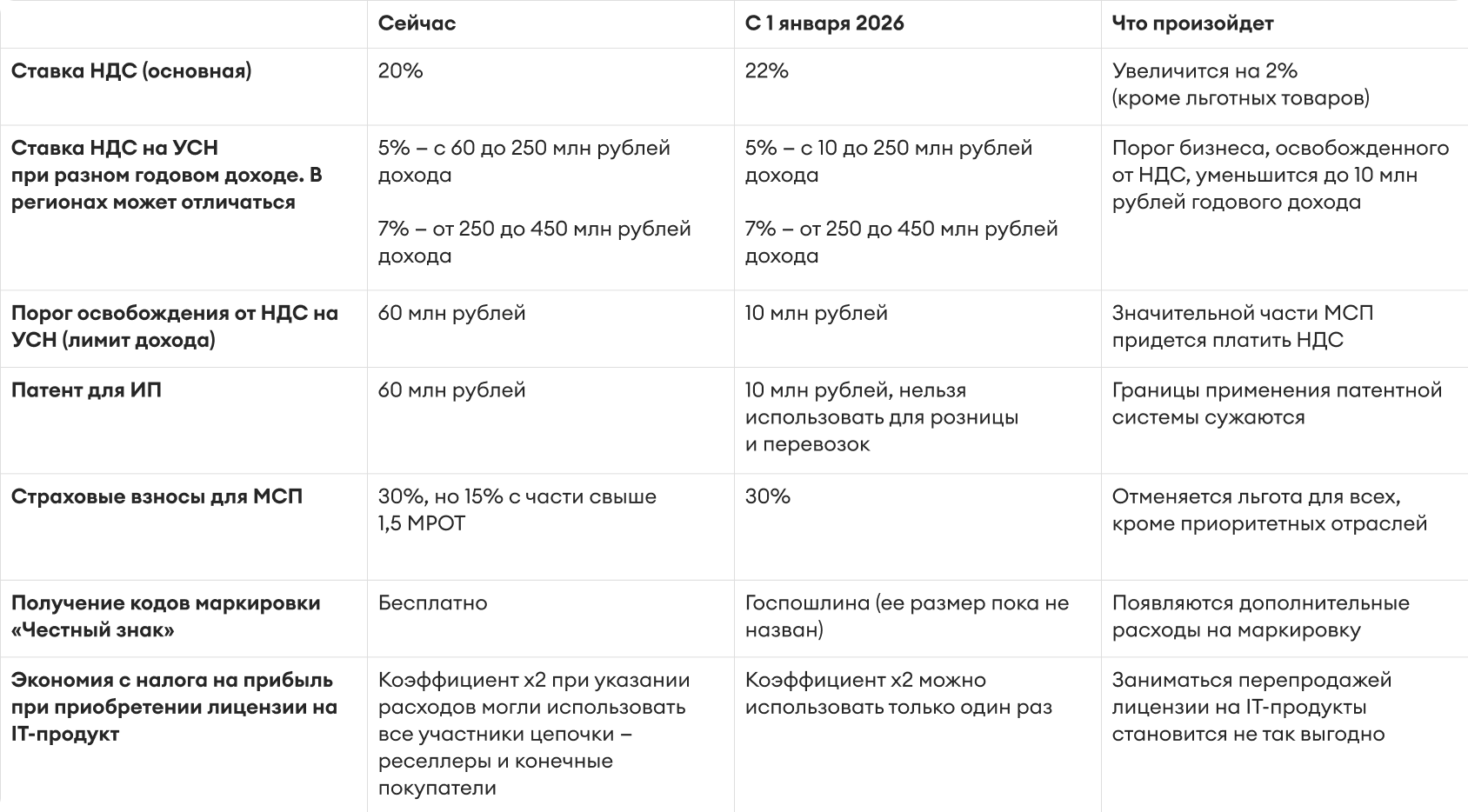Image resolution: width=1468 pixels, height=812 pixels.
Task: Click "Получение кодов маркировки" row label
Action: 165,603
